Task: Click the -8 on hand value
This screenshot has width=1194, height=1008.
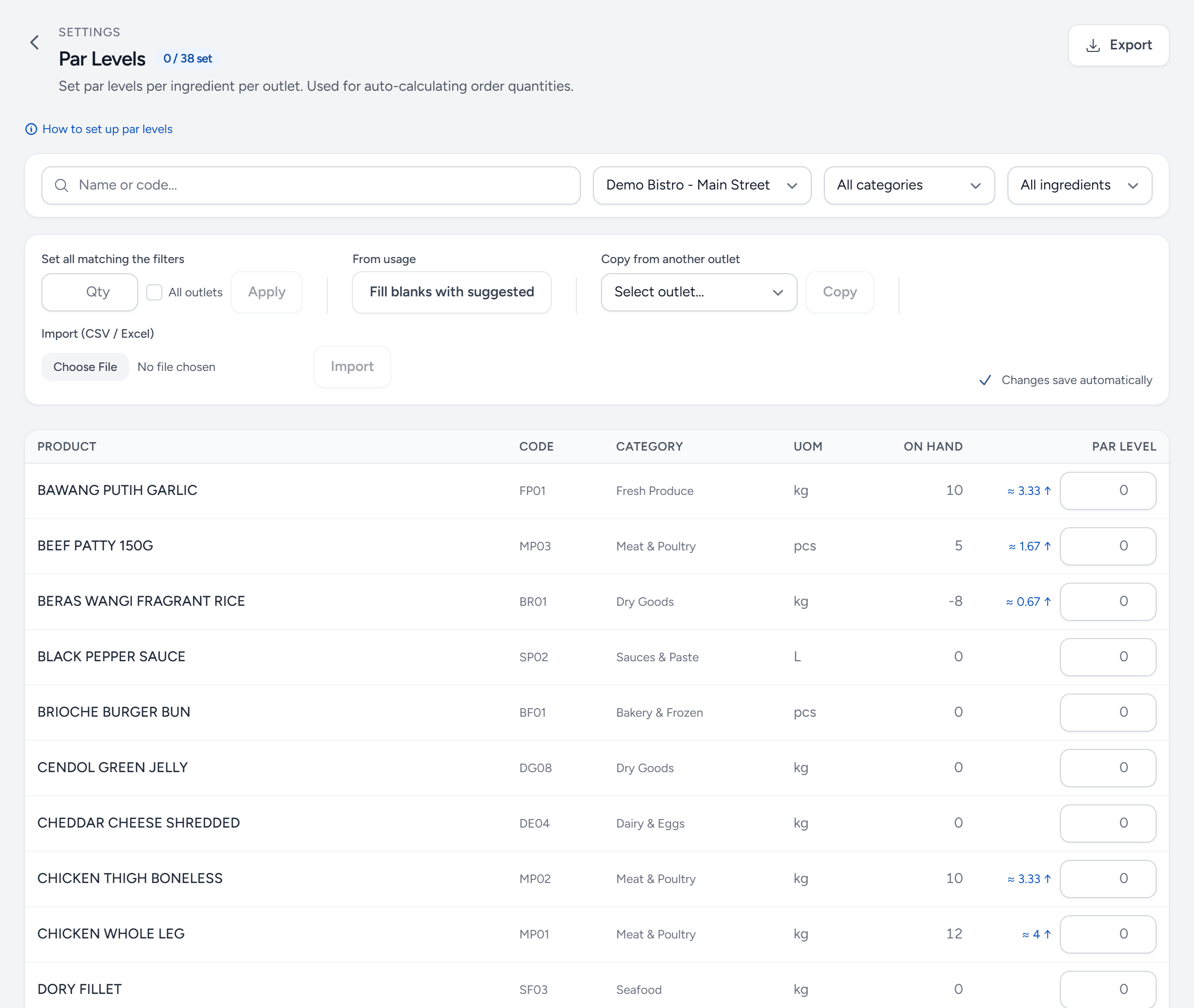Action: pyautogui.click(x=956, y=601)
